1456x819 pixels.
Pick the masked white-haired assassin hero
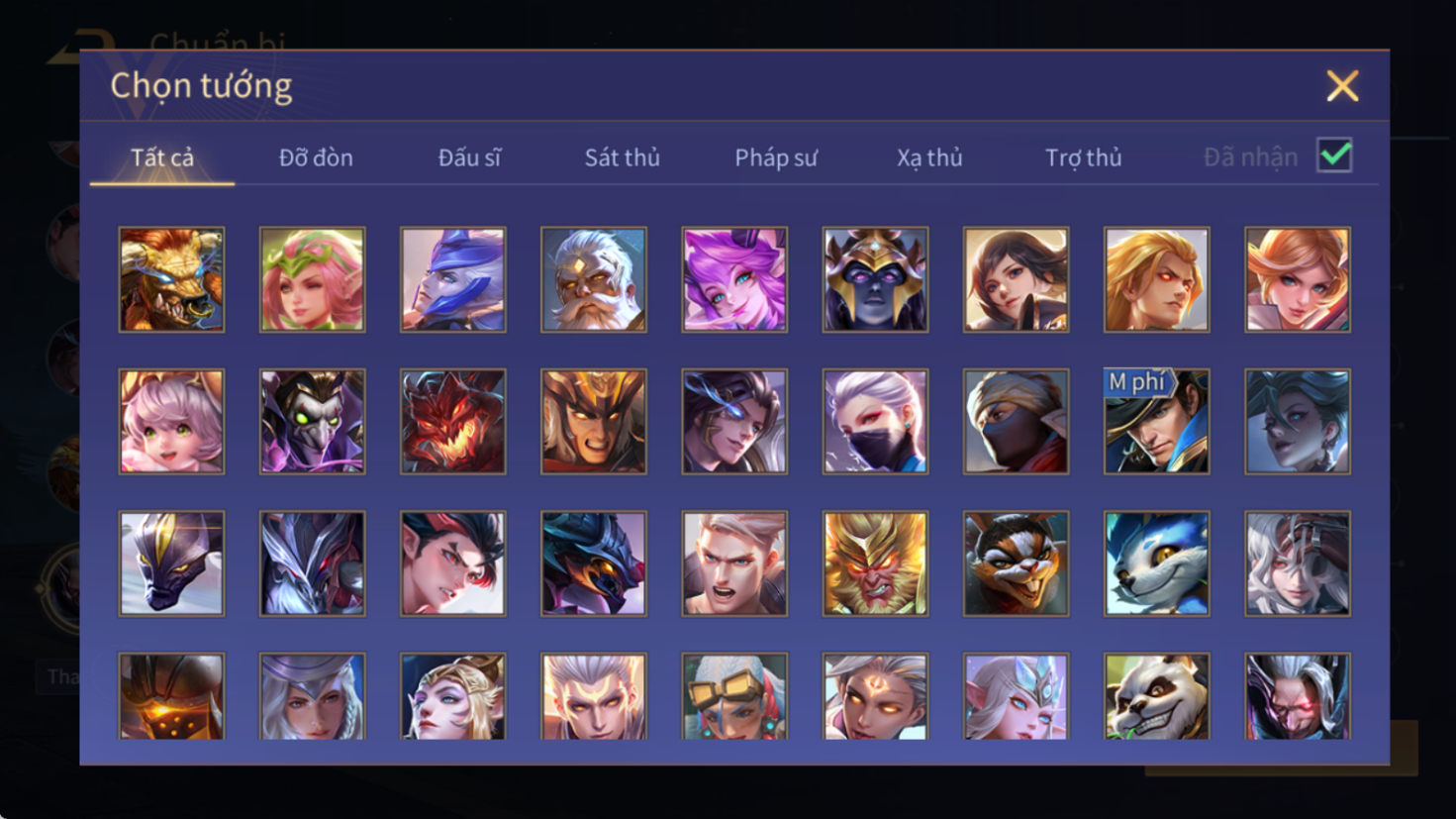coord(875,421)
